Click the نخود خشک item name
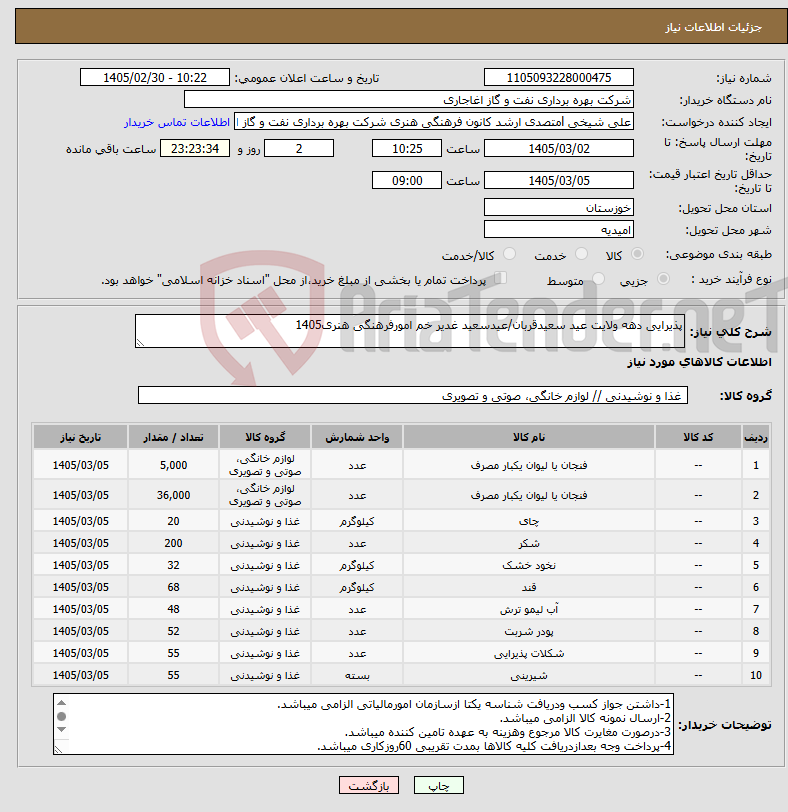The width and height of the screenshot is (788, 812). point(529,565)
